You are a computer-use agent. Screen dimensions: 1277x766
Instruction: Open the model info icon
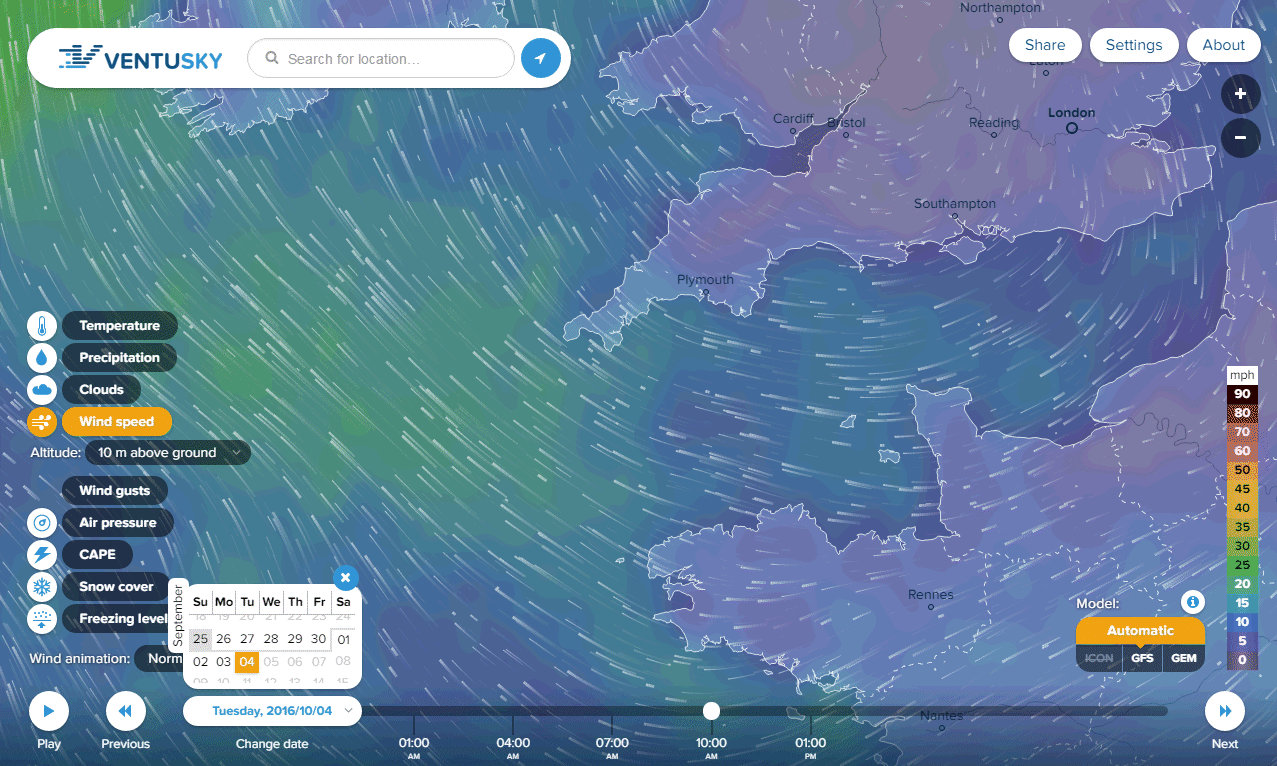1191,602
